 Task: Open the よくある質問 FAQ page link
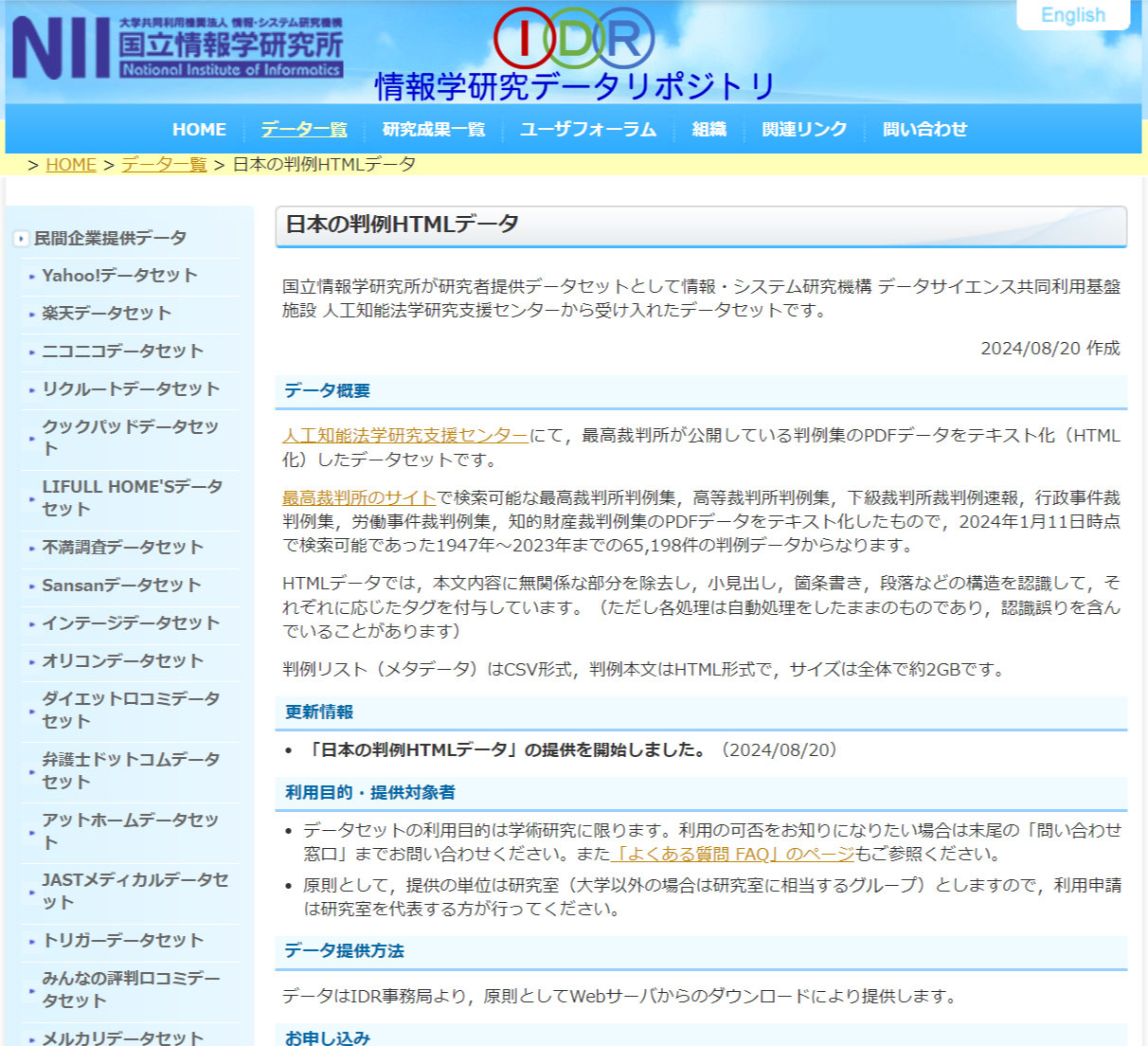[734, 855]
